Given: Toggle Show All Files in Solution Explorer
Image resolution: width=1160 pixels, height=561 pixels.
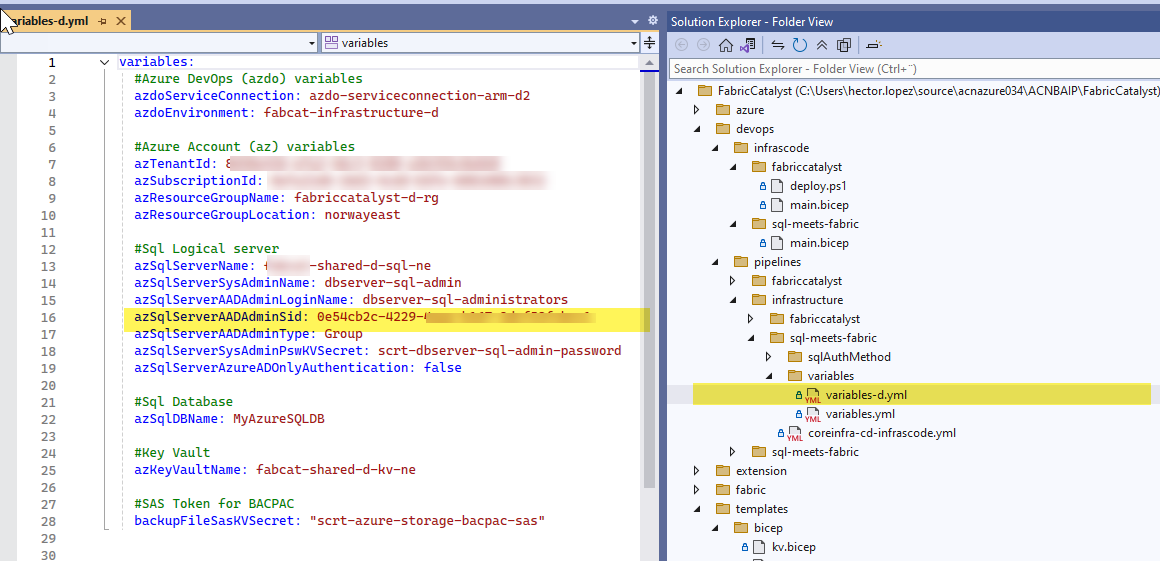Looking at the screenshot, I should pyautogui.click(x=844, y=45).
